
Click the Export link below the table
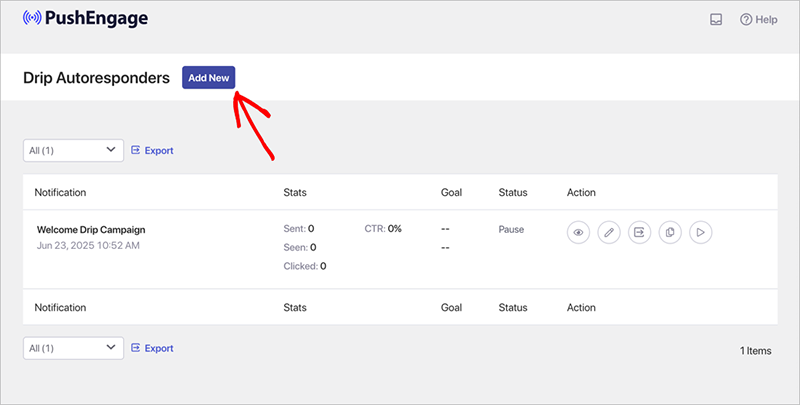pos(152,348)
